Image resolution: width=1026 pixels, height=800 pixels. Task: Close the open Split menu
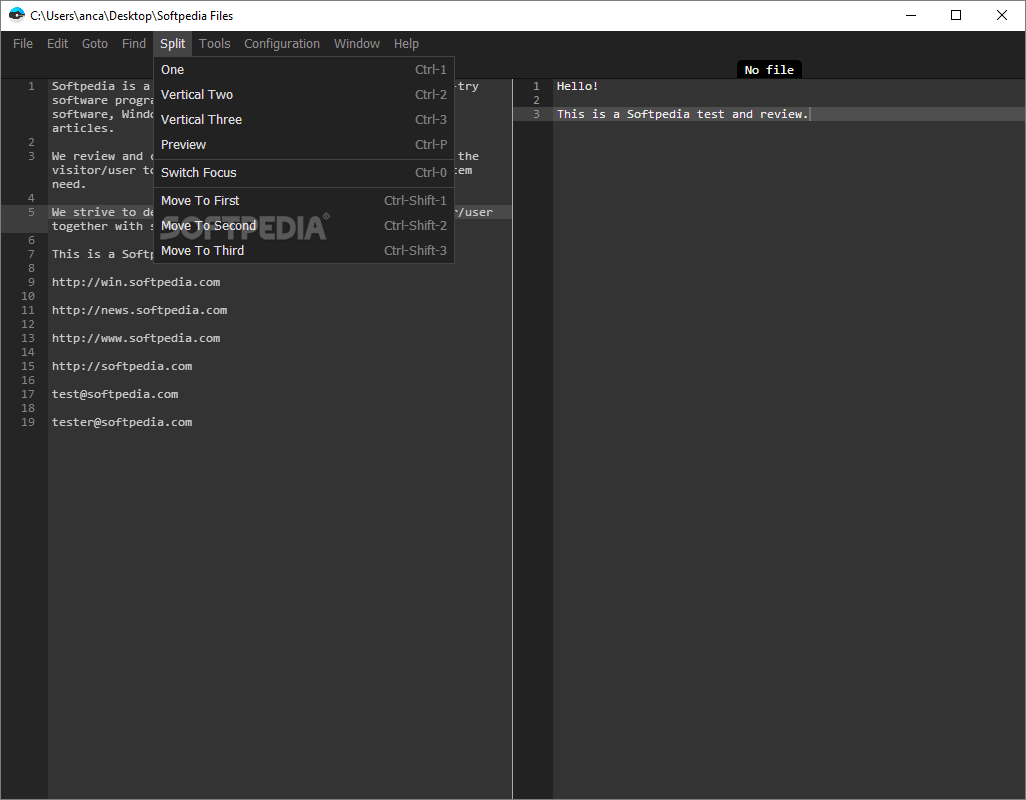pyautogui.click(x=173, y=44)
